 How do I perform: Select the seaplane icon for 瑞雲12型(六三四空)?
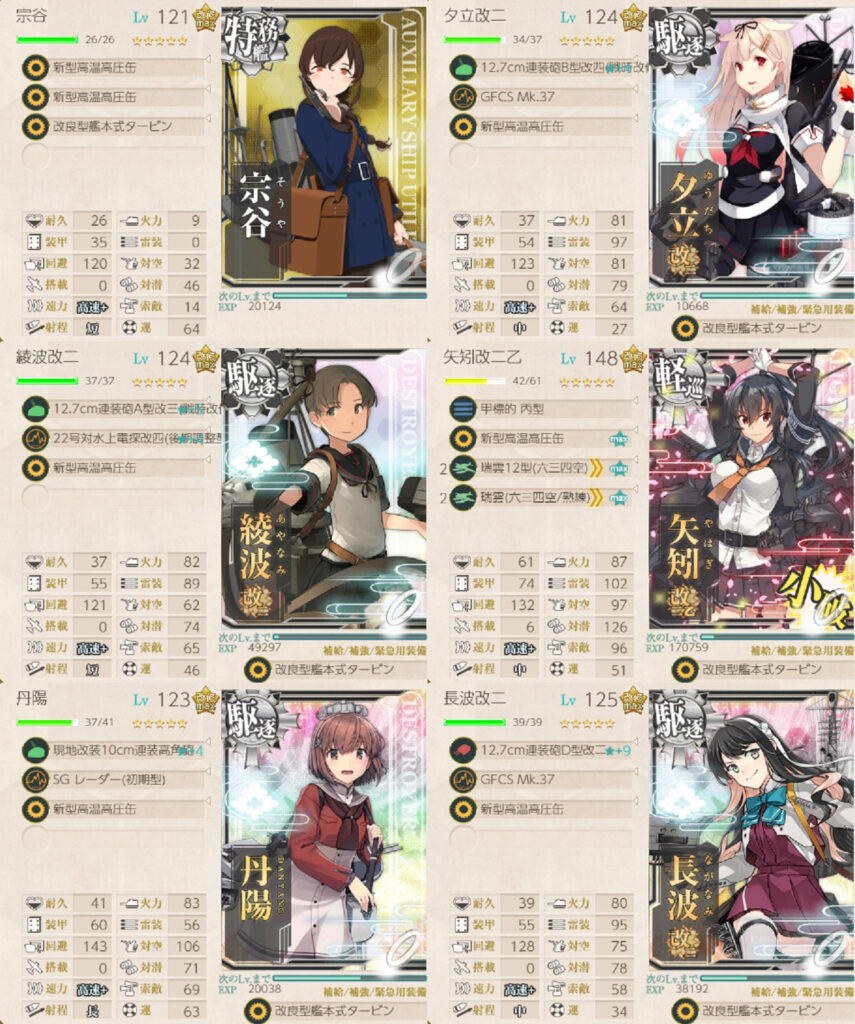point(462,468)
